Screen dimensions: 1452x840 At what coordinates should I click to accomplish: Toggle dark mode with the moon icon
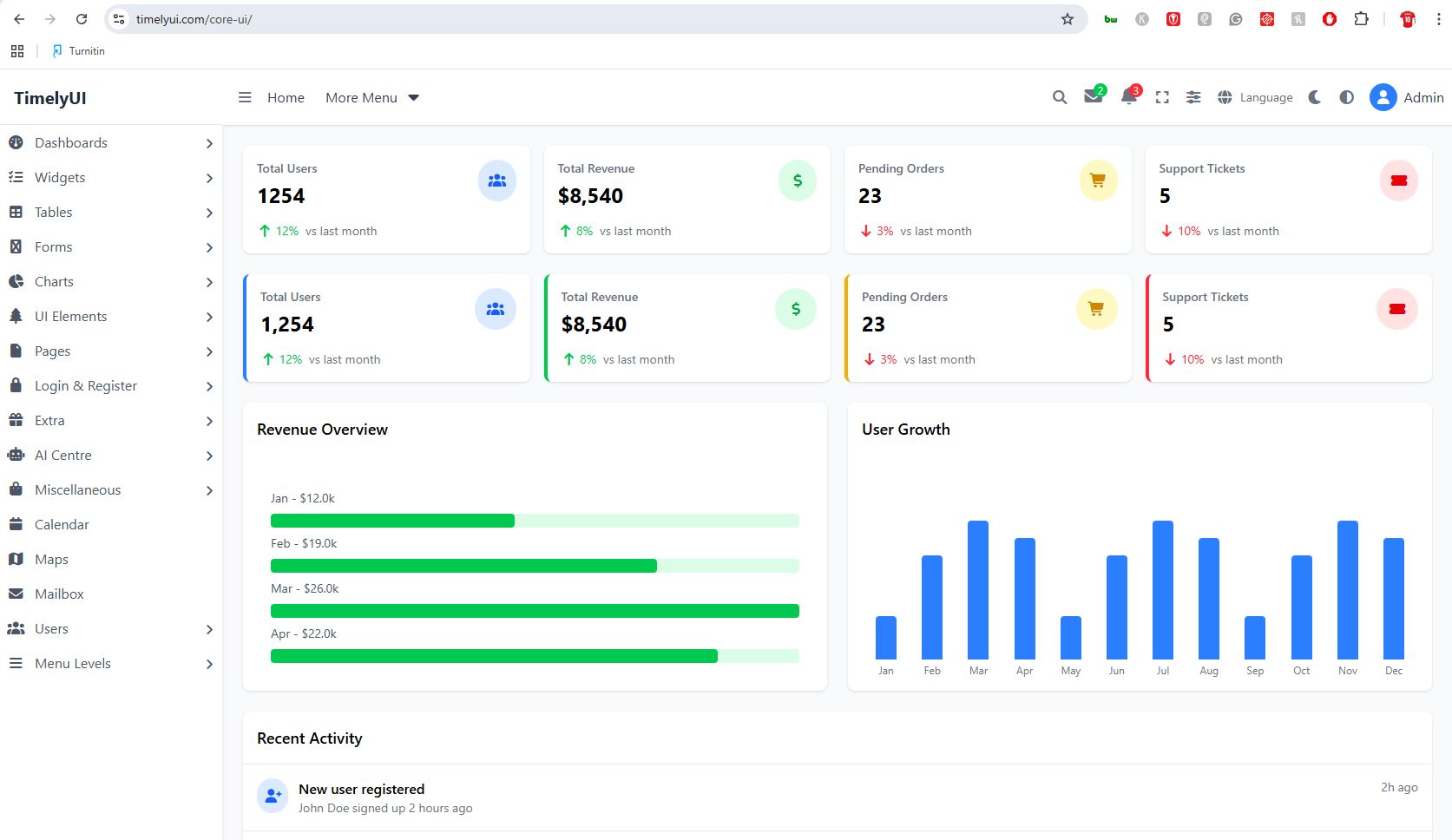point(1315,98)
